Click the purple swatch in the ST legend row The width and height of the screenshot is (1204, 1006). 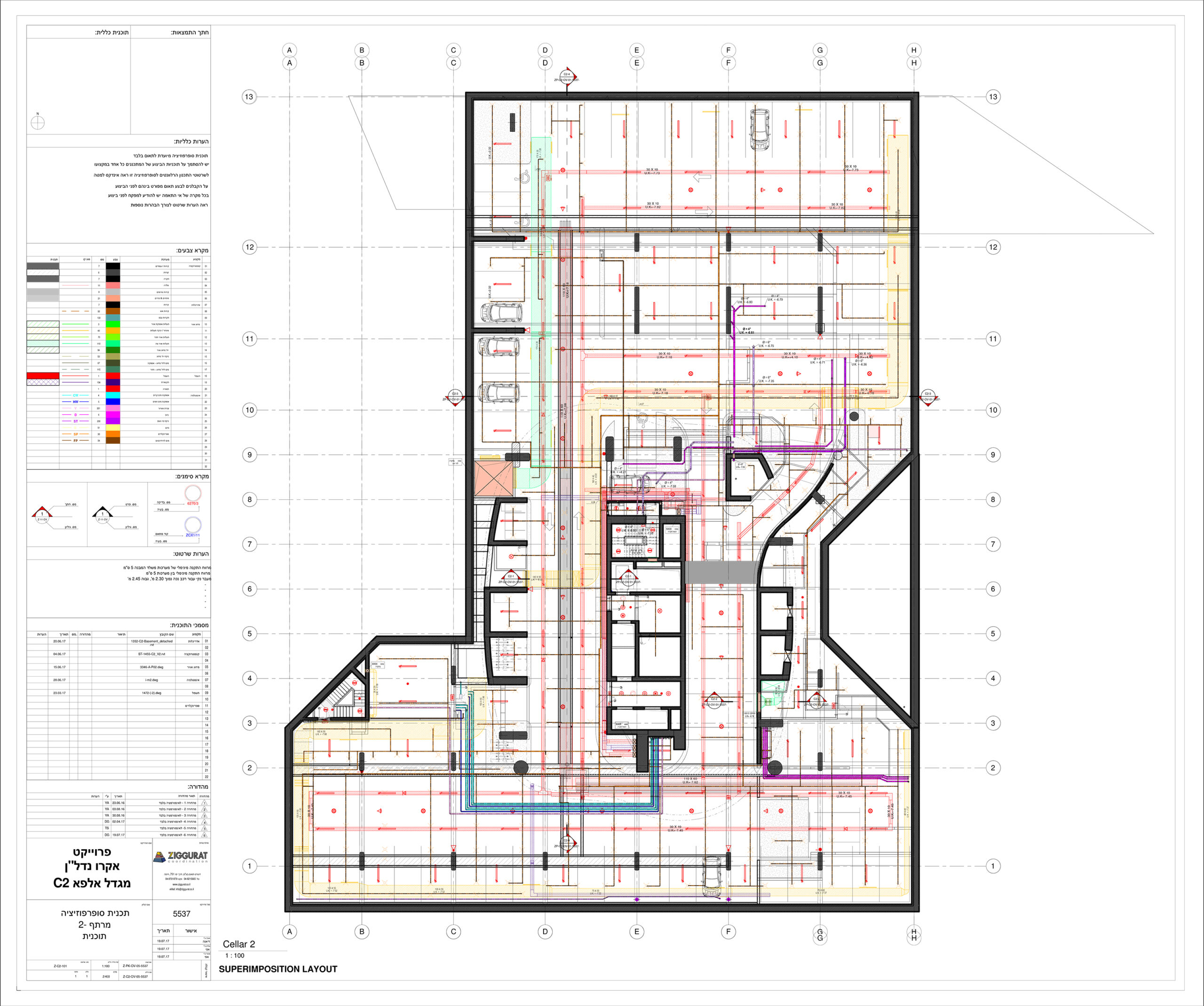(x=113, y=421)
